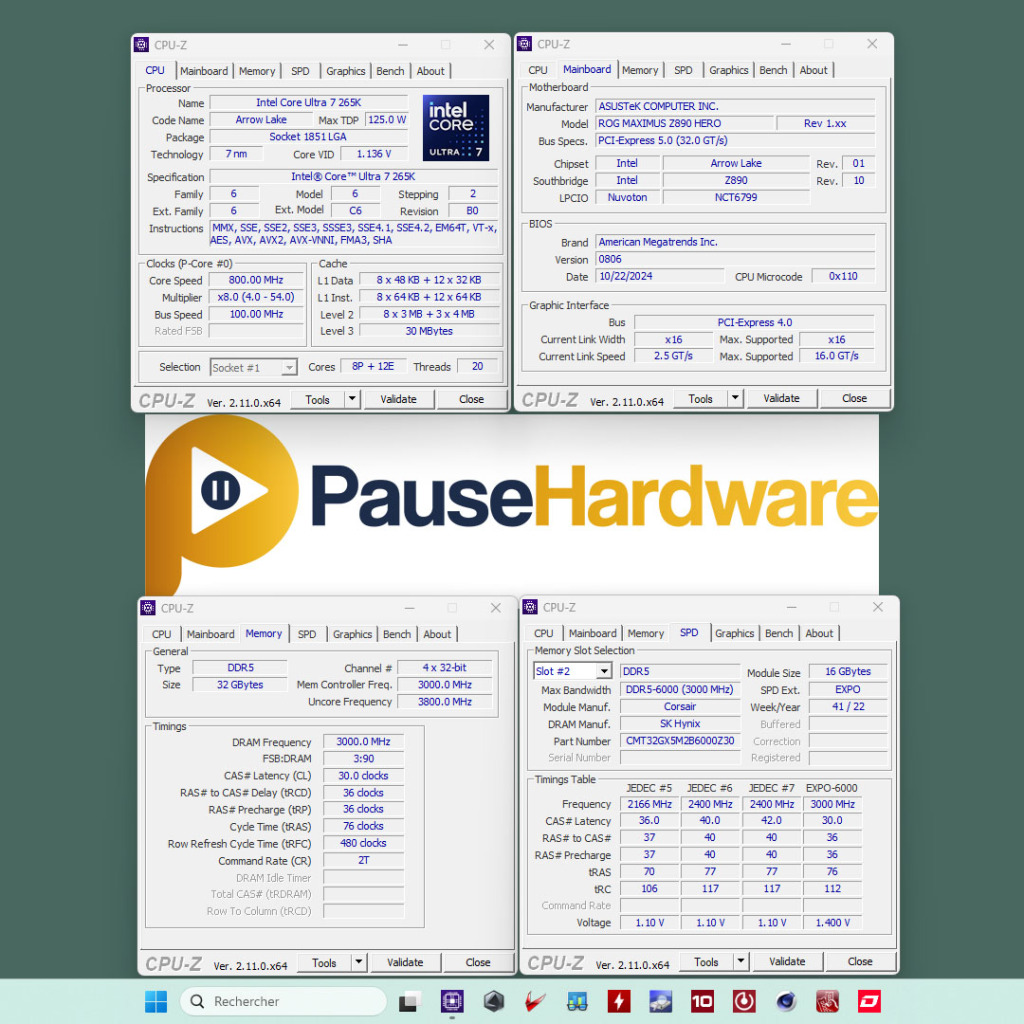The height and width of the screenshot is (1024, 1024).
Task: Click Tools button in Mainboard window
Action: [x=700, y=398]
